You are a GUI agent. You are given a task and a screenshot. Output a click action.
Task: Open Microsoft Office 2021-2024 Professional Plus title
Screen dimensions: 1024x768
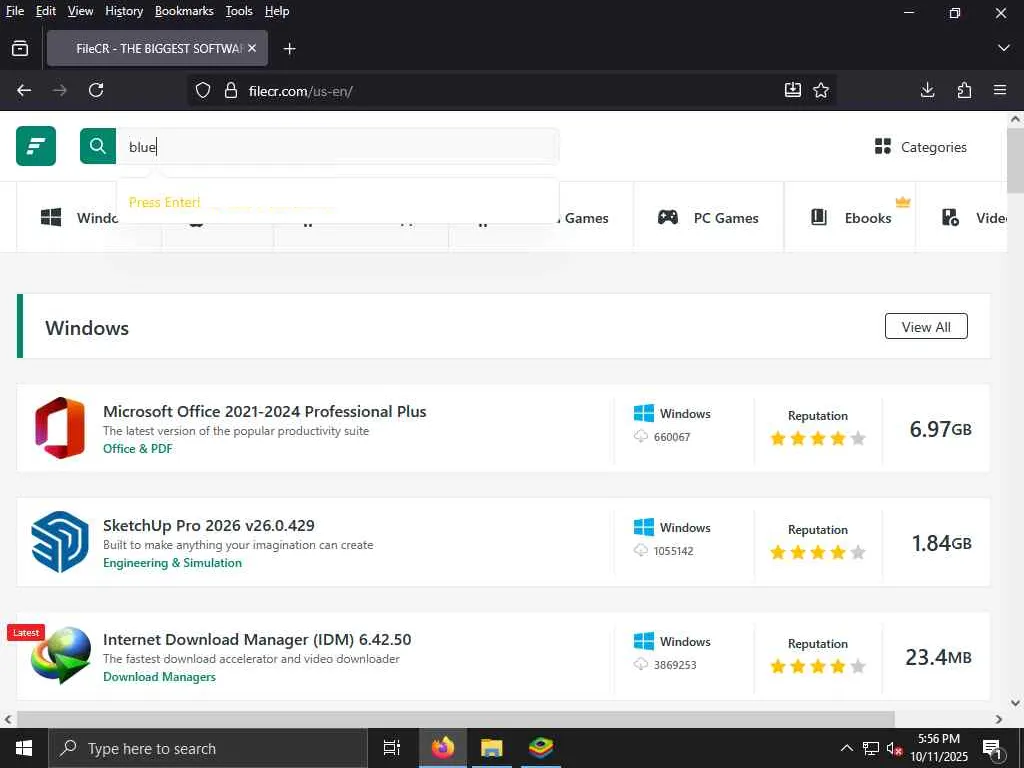(264, 411)
